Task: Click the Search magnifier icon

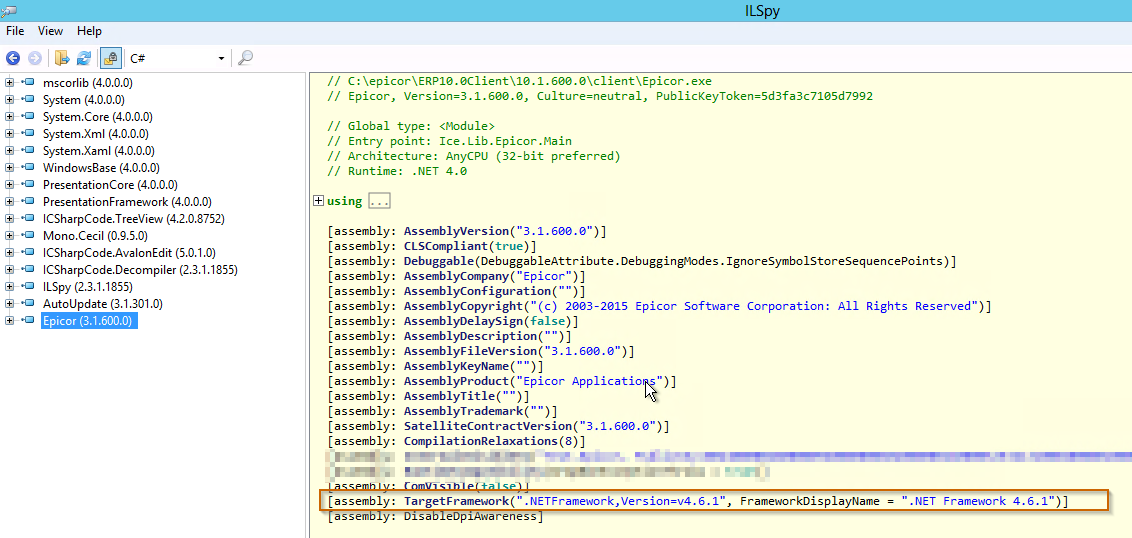Action: [245, 58]
